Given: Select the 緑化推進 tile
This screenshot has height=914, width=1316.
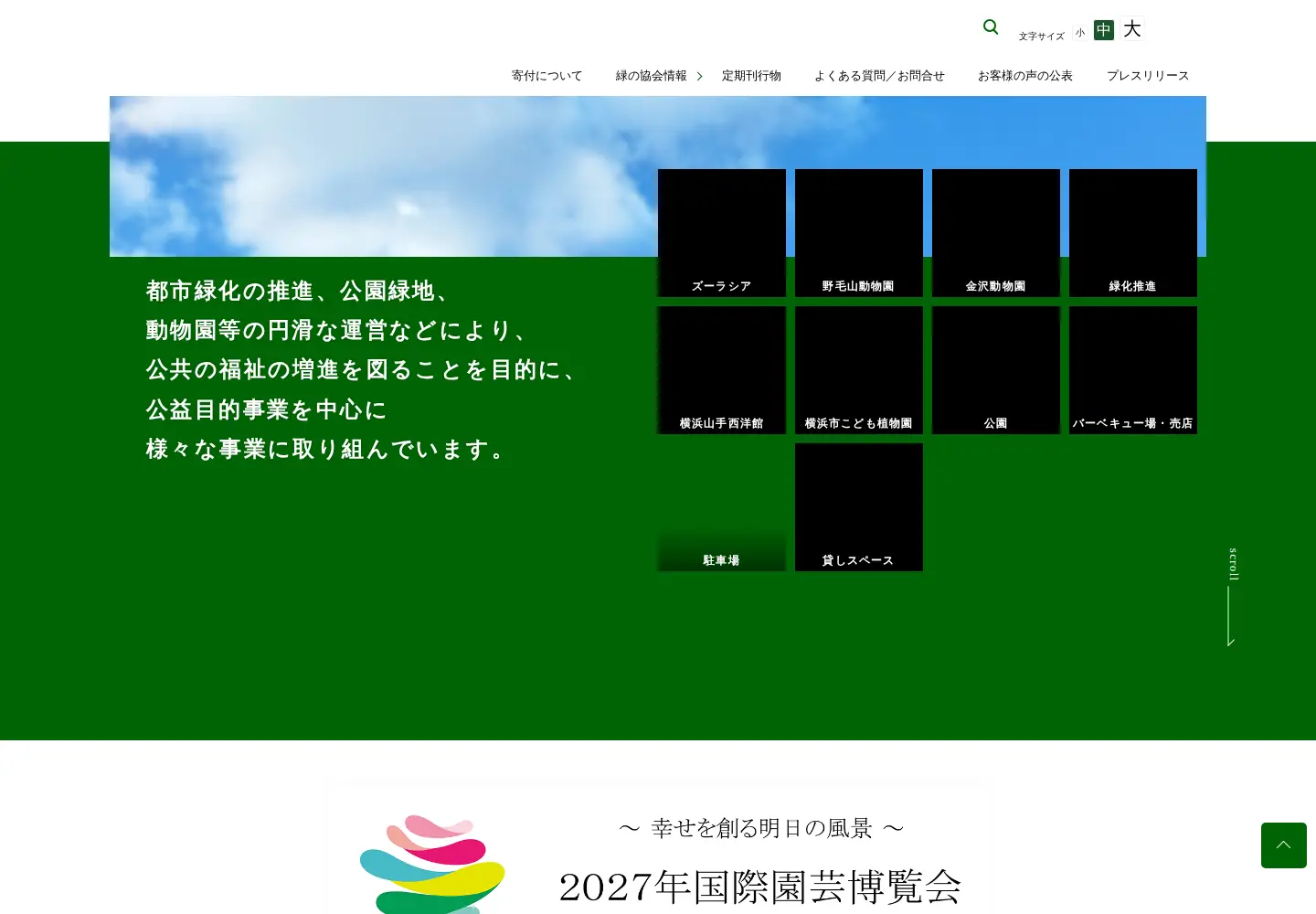Looking at the screenshot, I should pos(1133,233).
